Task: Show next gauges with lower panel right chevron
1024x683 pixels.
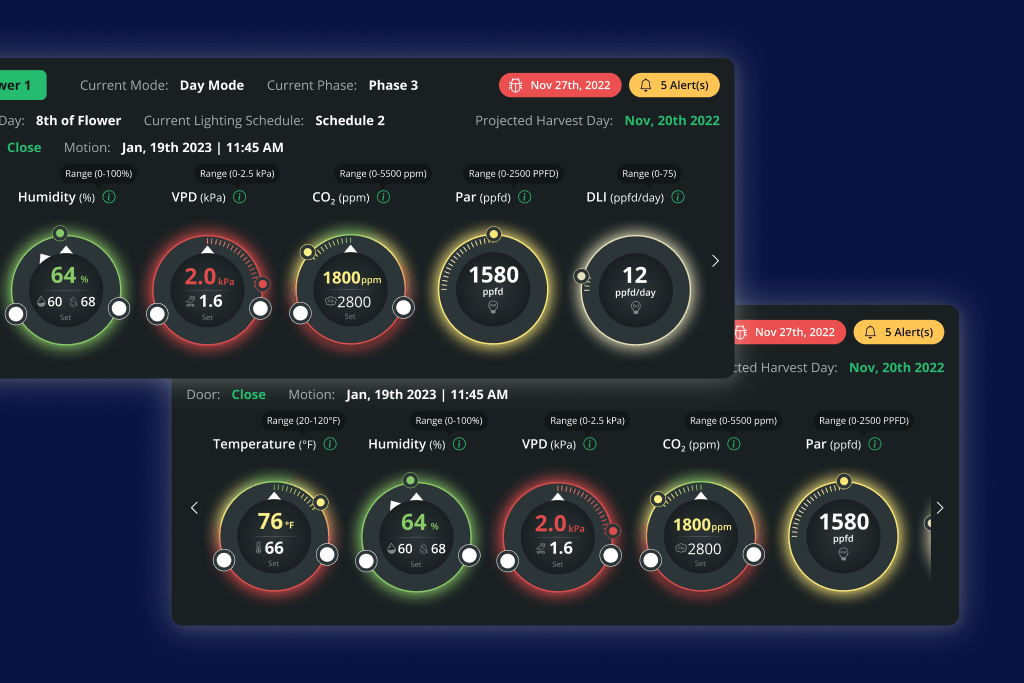Action: coord(940,508)
